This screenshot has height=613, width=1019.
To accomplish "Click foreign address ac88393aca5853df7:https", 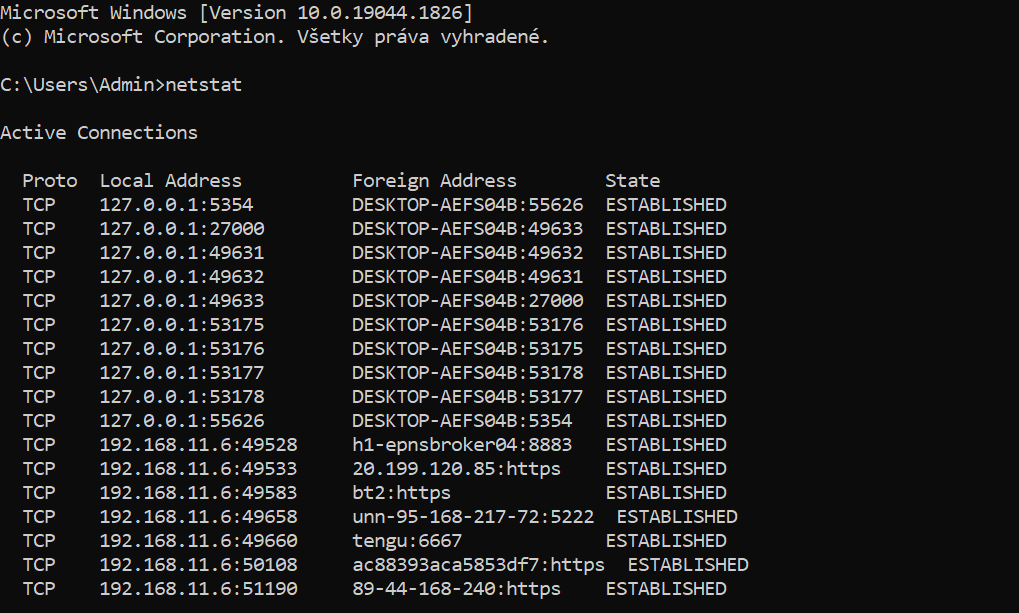I will (x=478, y=565).
